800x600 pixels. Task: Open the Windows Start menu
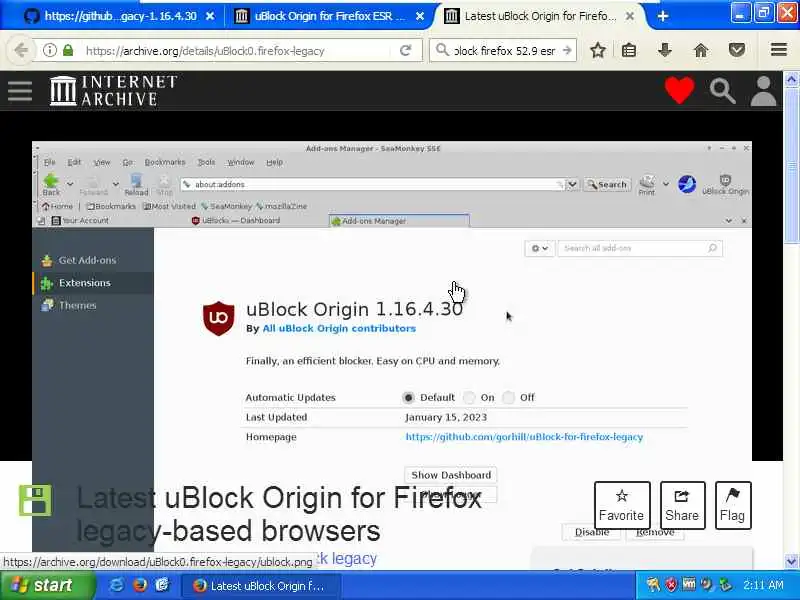(x=46, y=585)
